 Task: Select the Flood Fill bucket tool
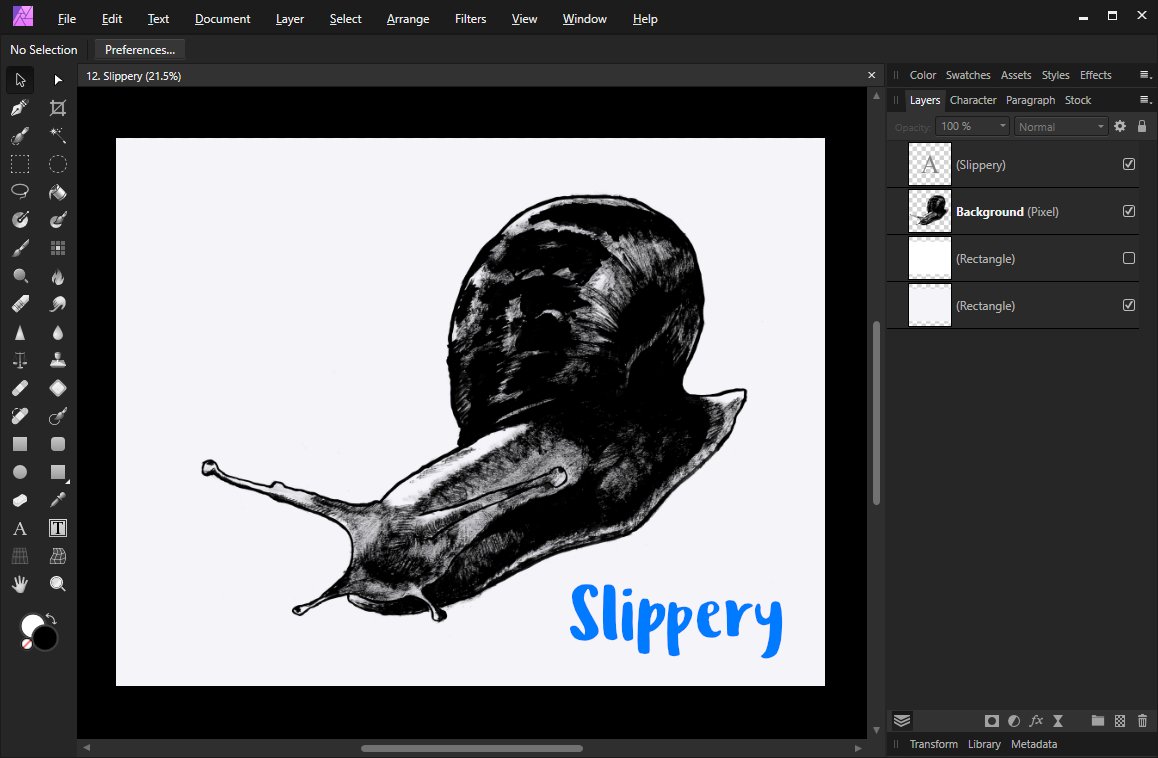tap(58, 192)
